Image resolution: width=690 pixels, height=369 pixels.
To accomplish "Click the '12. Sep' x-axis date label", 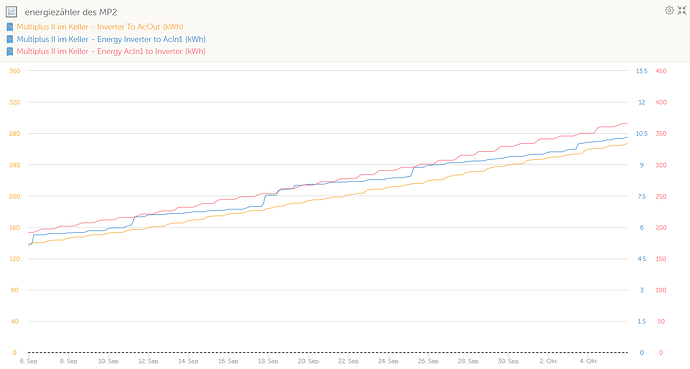I will click(148, 361).
